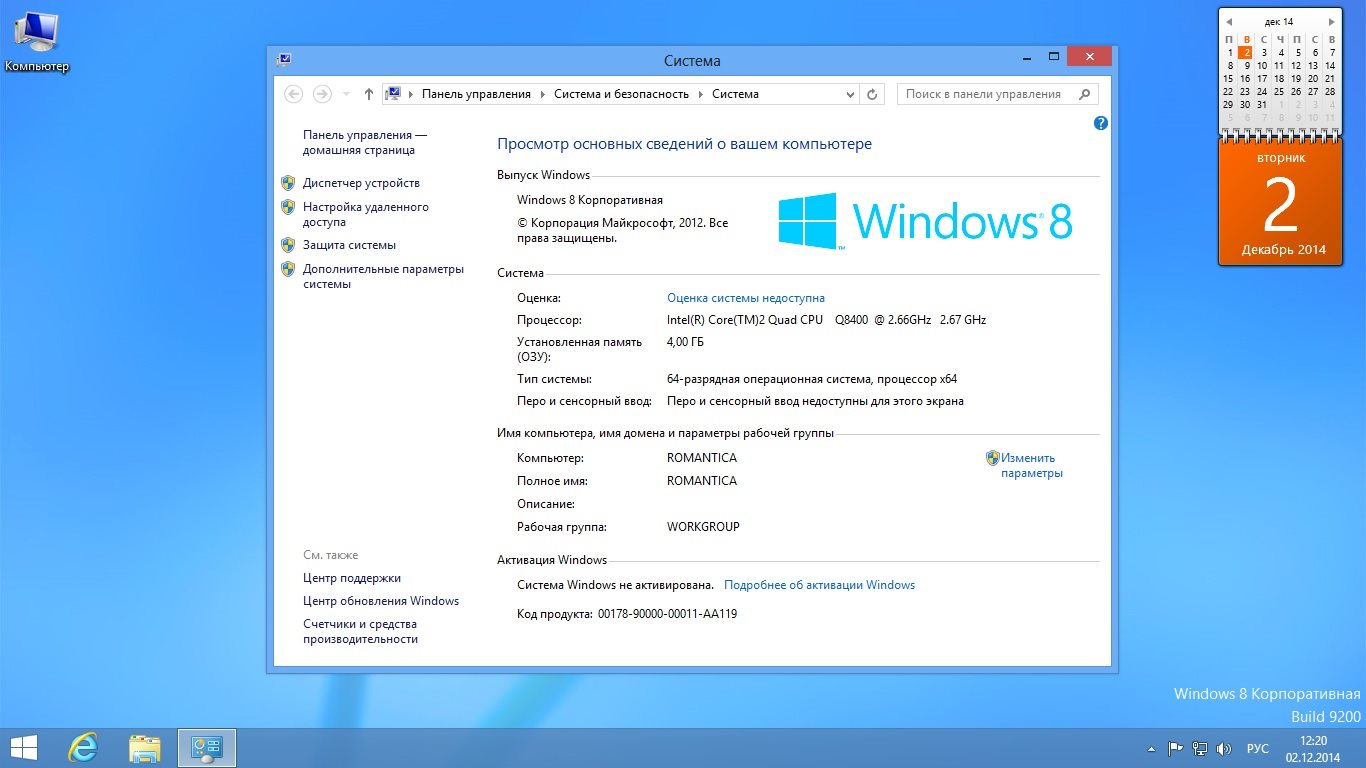Open Подробнее об активации Windows link

pos(819,585)
